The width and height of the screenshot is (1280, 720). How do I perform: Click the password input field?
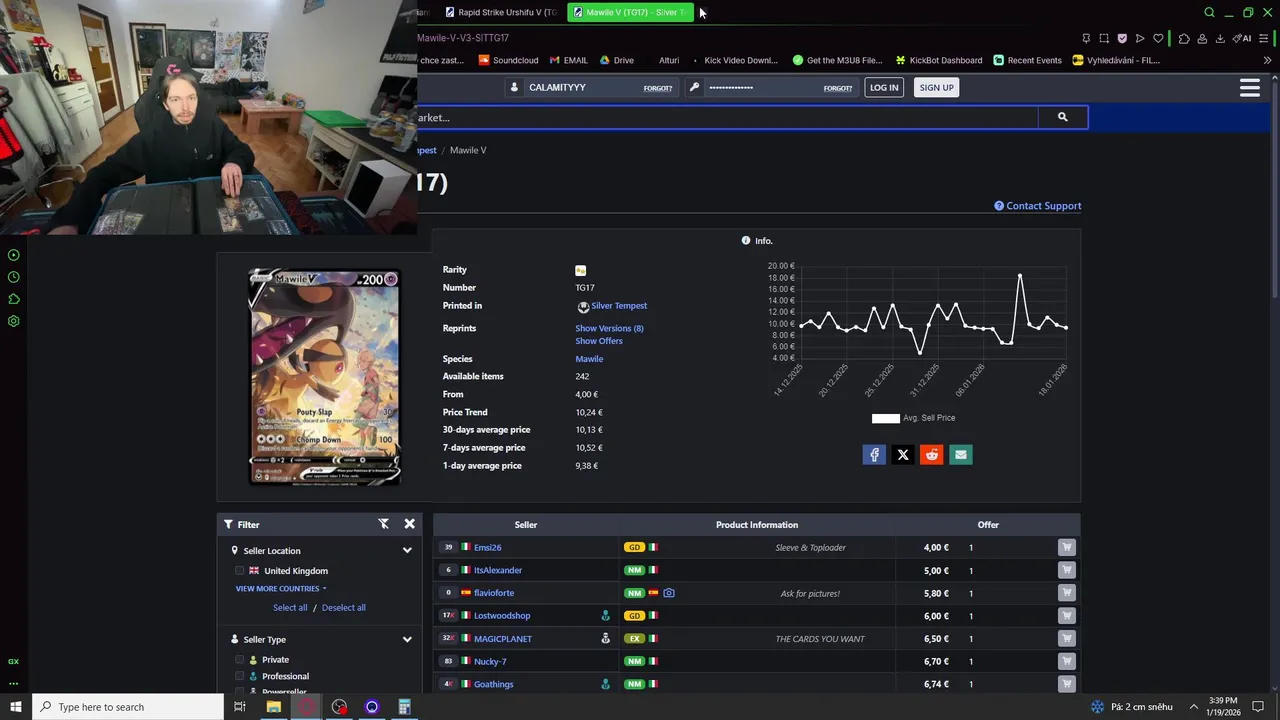point(764,88)
